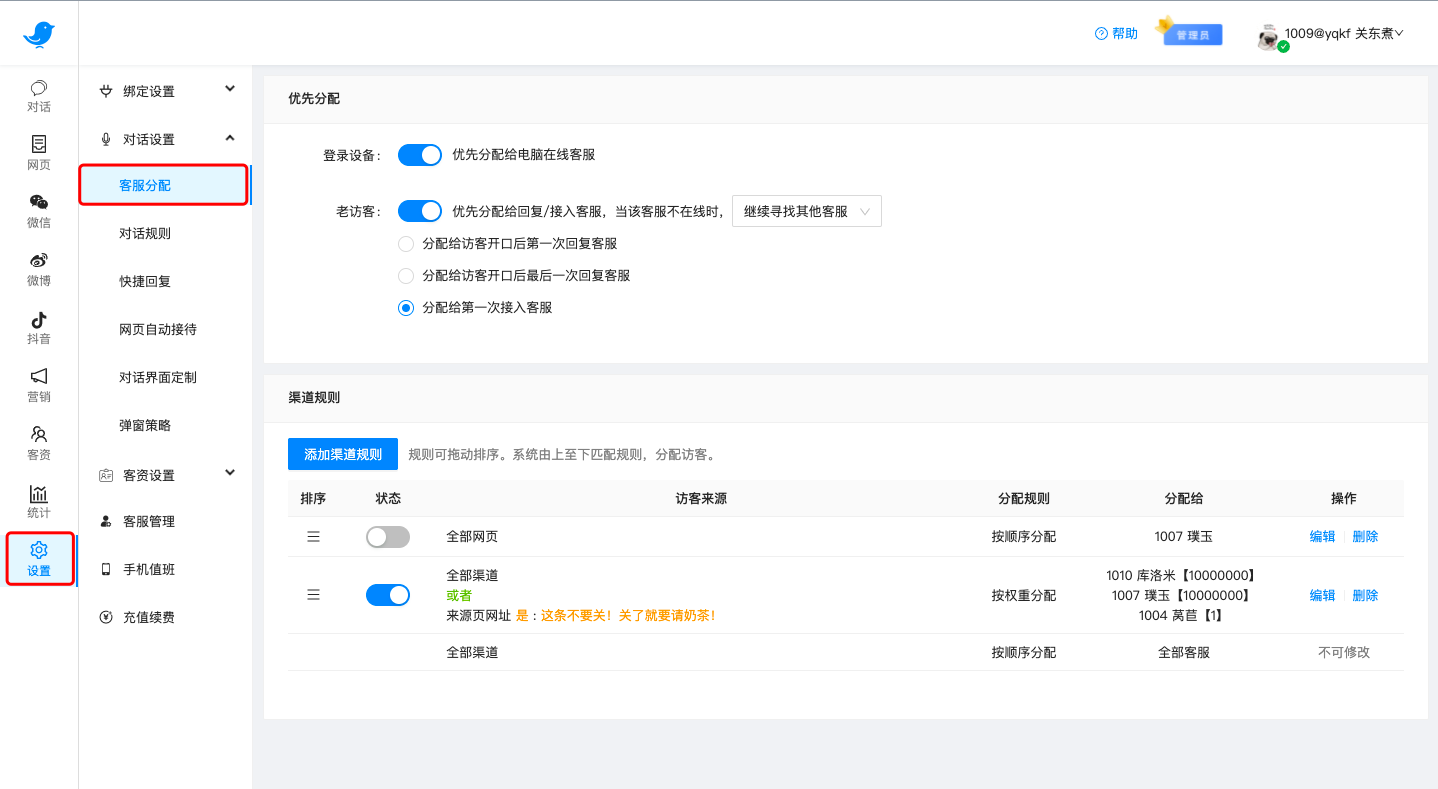
Task: Open the 对话 conversation panel icon
Action: [x=38, y=95]
